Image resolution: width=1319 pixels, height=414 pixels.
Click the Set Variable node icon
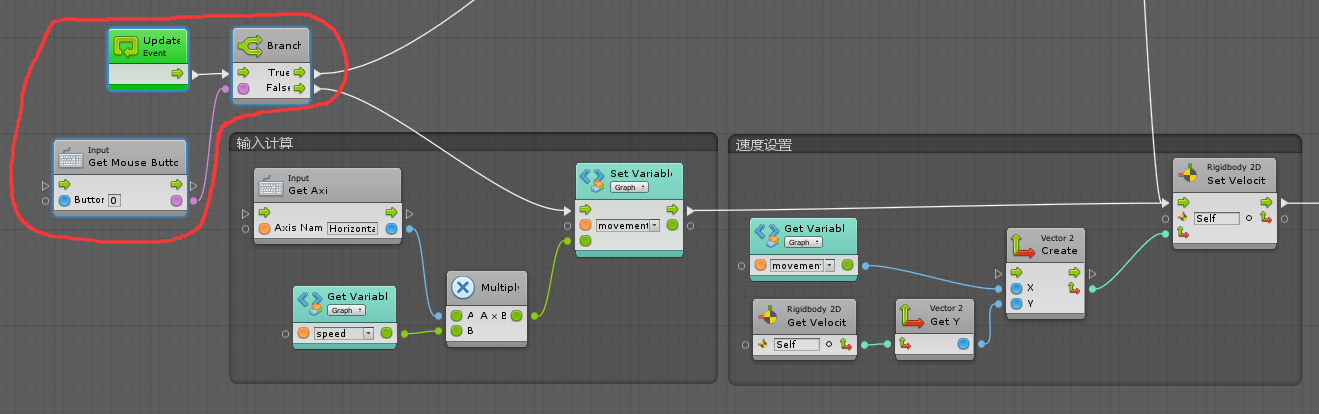click(593, 180)
